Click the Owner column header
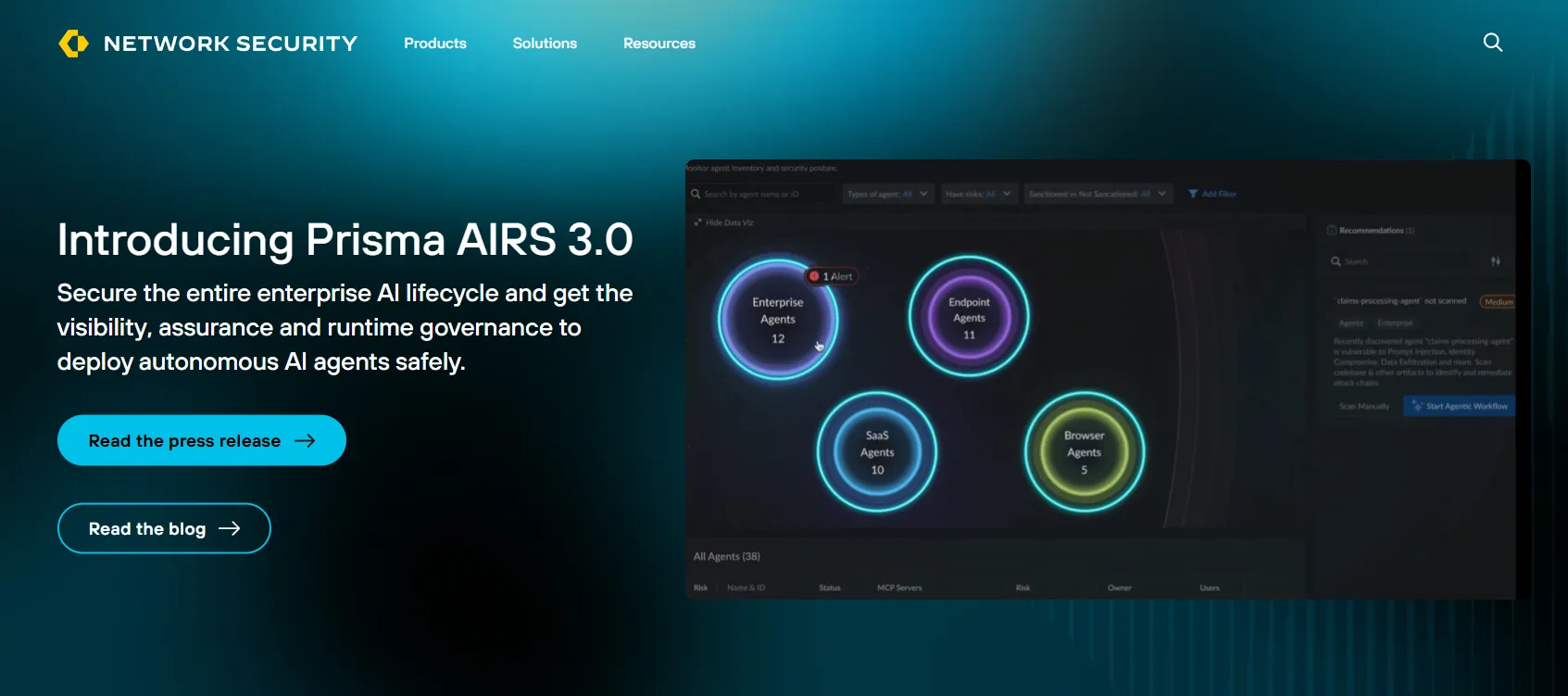Viewport: 1568px width, 696px height. [1120, 588]
